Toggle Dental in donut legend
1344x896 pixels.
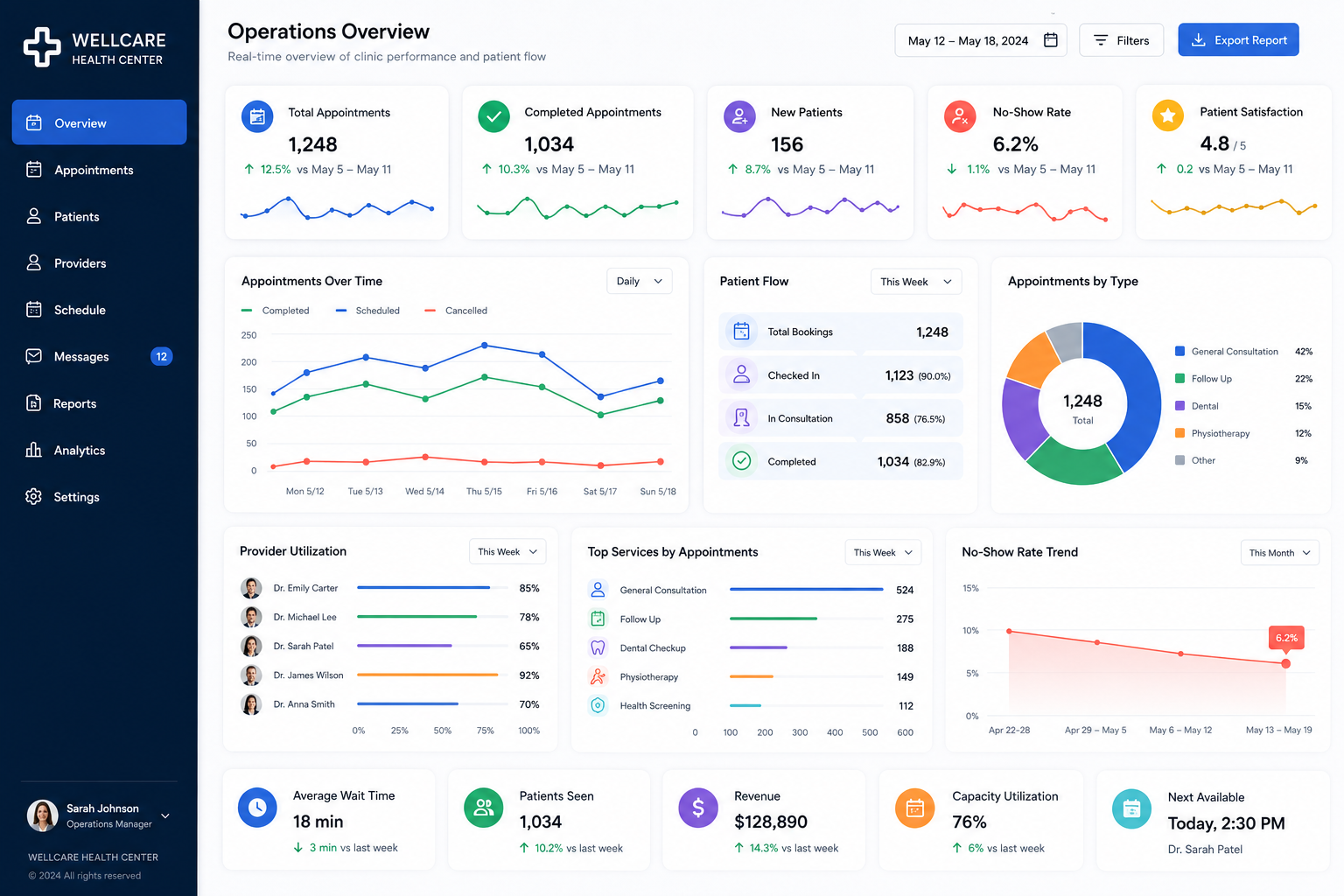click(x=1197, y=405)
